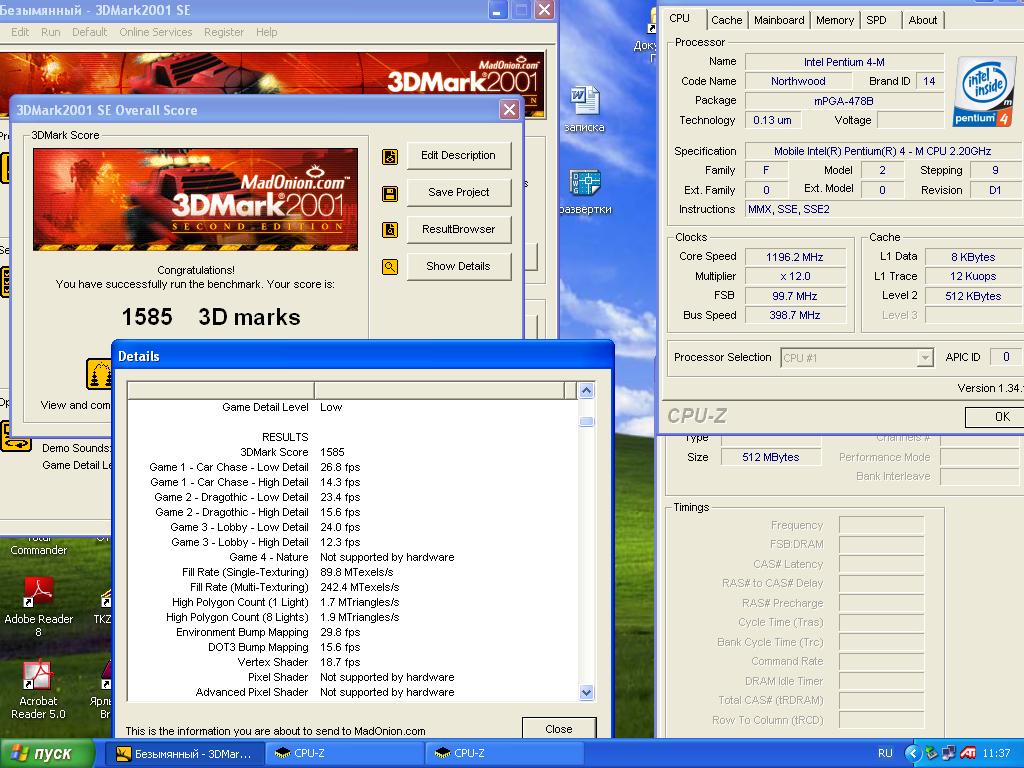Open the Processor Selection CPU #1 dropdown

(856, 358)
